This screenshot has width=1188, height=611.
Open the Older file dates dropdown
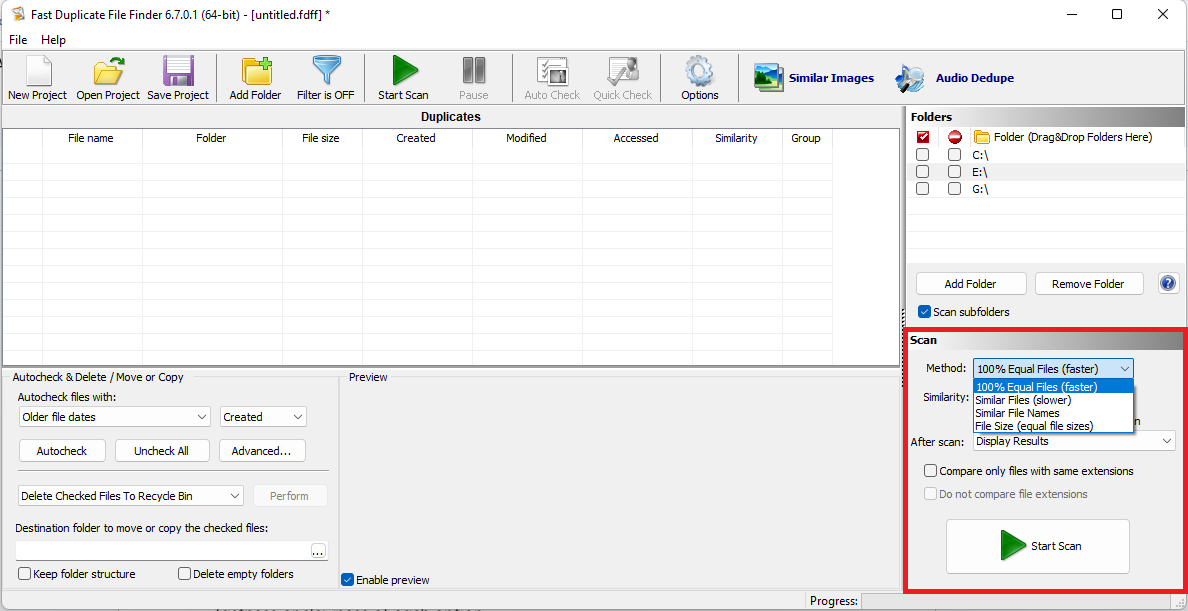pos(115,417)
